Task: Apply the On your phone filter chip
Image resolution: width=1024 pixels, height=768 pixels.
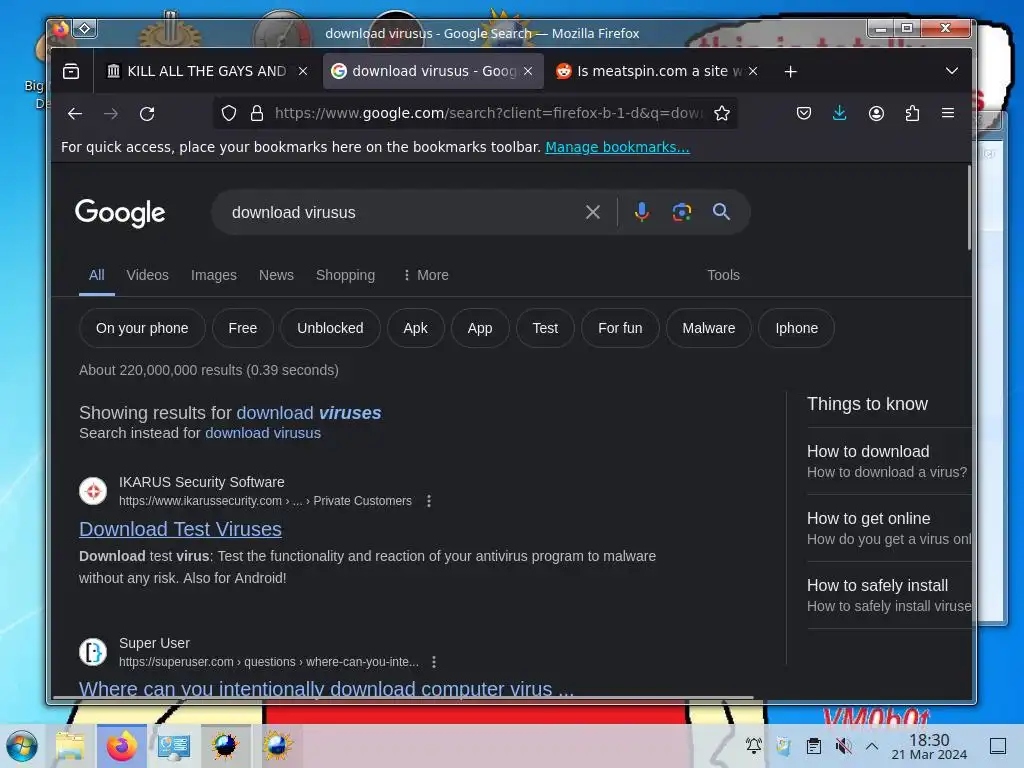Action: coord(142,328)
